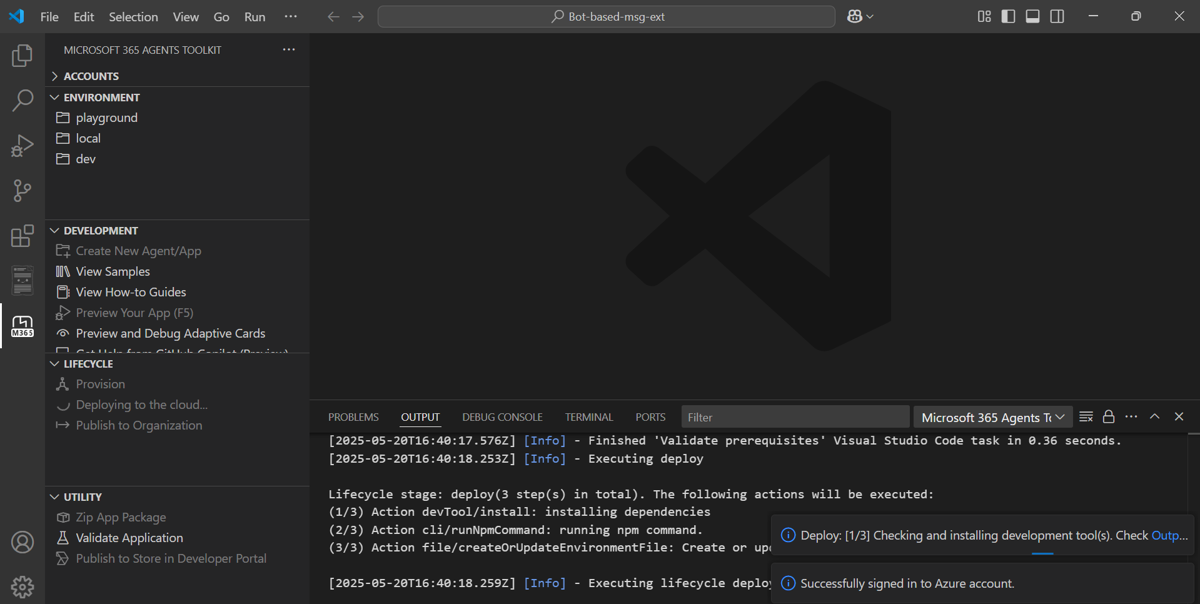Open the Extensions view
1200x604 pixels.
(x=22, y=236)
